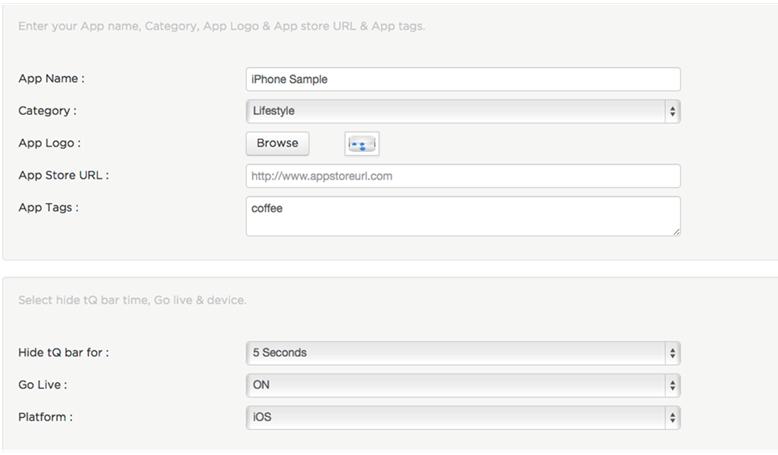Click the App Tags textarea resize grip
This screenshot has width=778, height=455.
tap(676, 232)
